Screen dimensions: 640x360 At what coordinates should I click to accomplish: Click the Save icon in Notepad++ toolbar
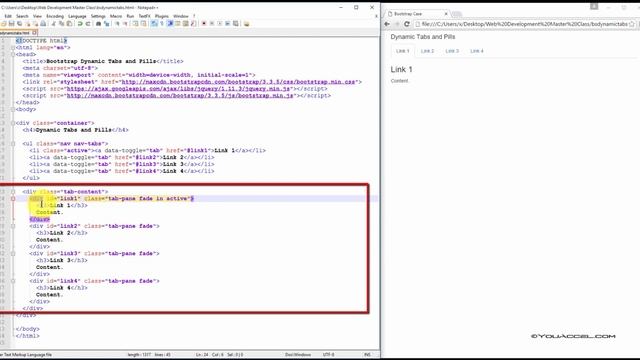click(x=11, y=24)
